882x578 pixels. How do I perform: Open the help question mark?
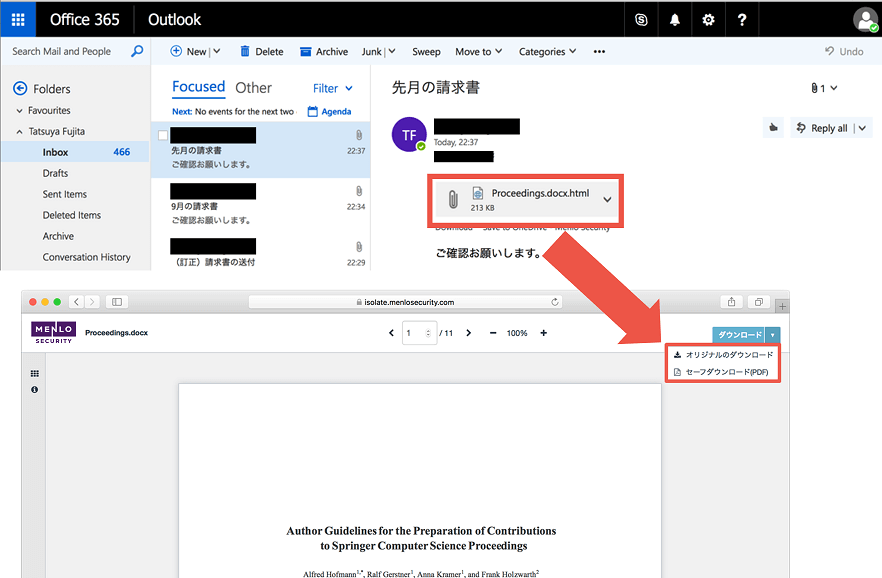coord(742,20)
